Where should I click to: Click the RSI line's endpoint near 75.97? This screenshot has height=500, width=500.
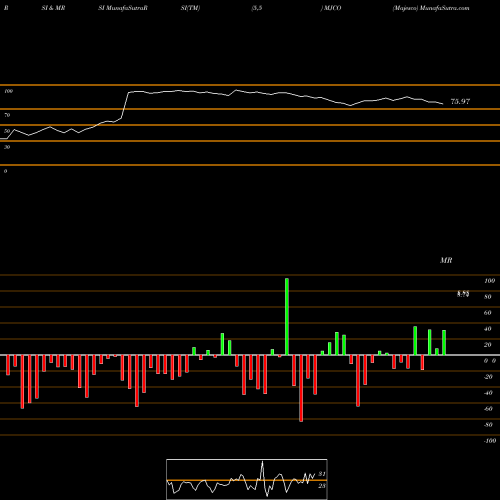pos(443,104)
